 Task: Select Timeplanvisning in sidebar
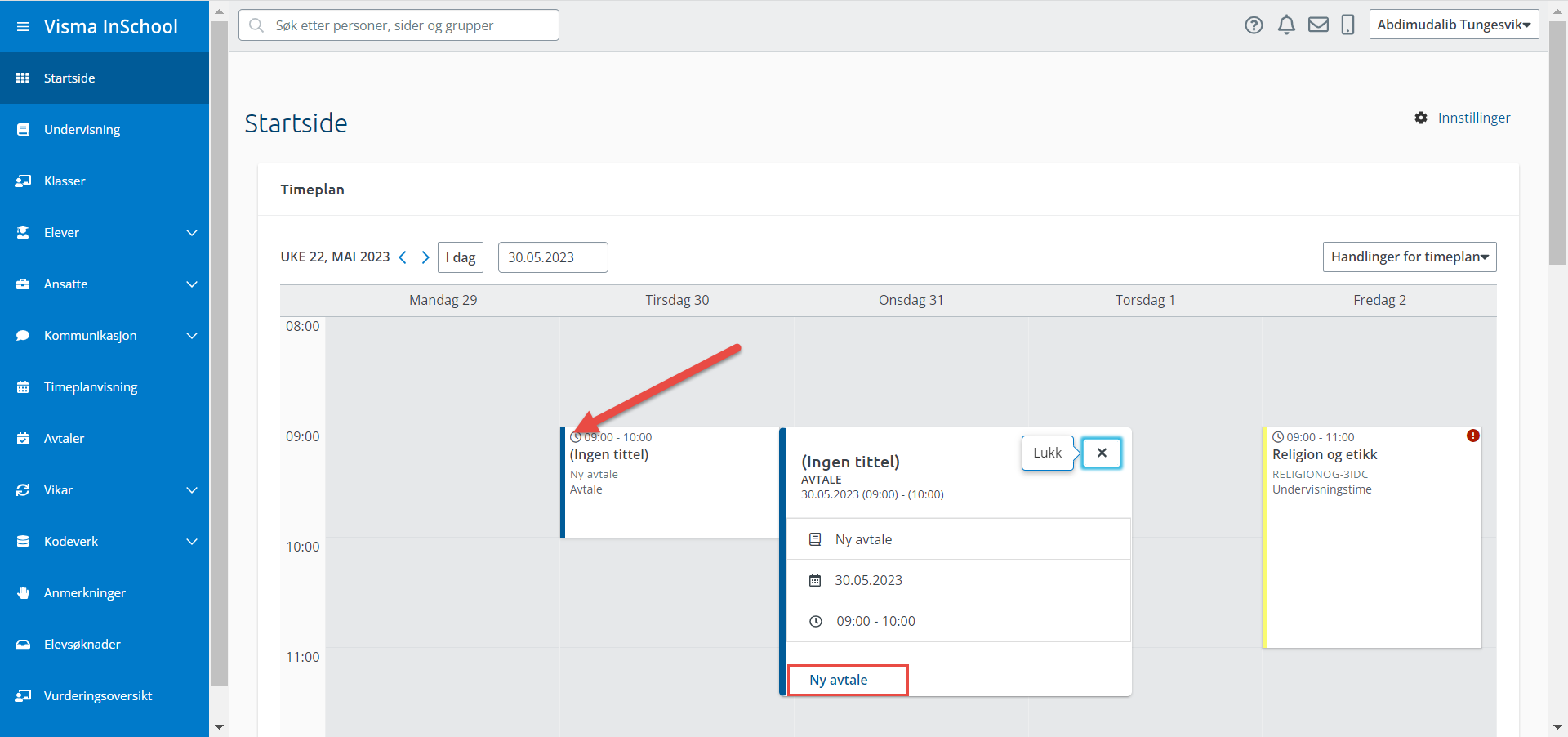(91, 387)
